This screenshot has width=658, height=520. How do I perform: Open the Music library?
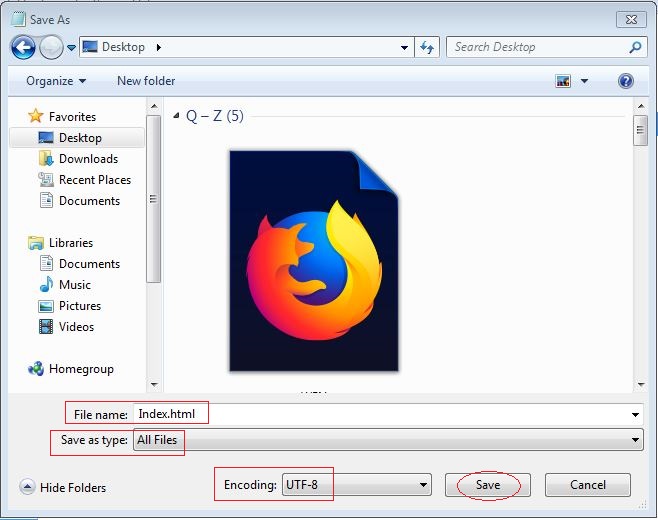[75, 285]
